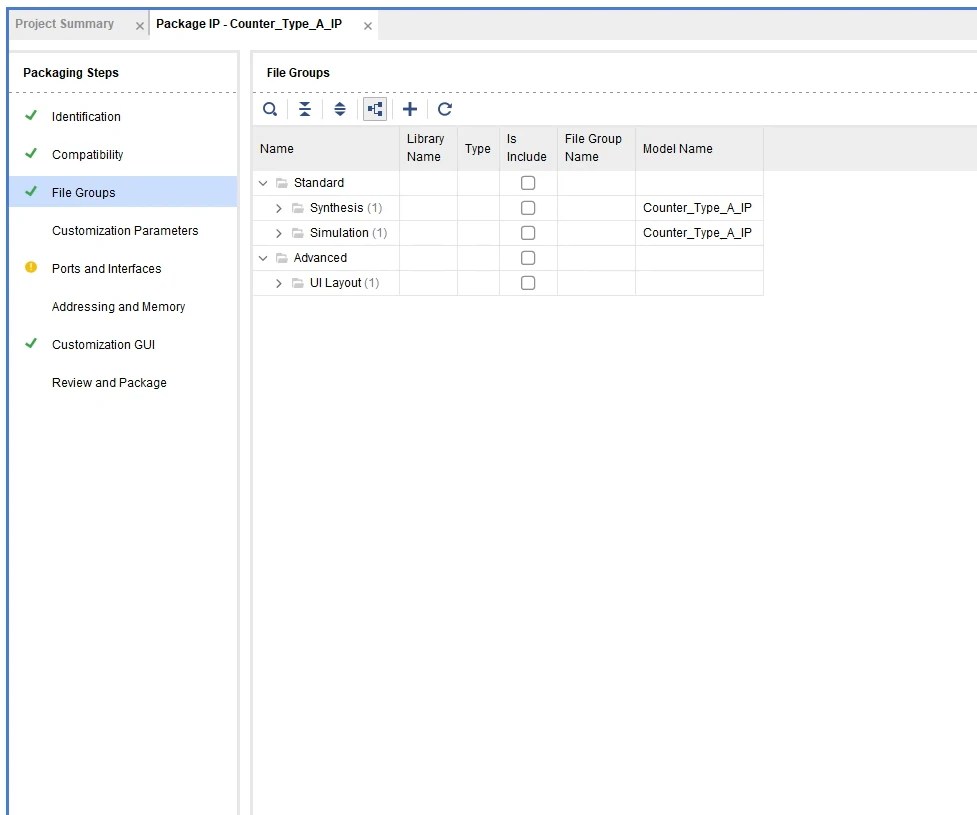Click the Library Name column header
This screenshot has height=815, width=977.
tap(428, 148)
